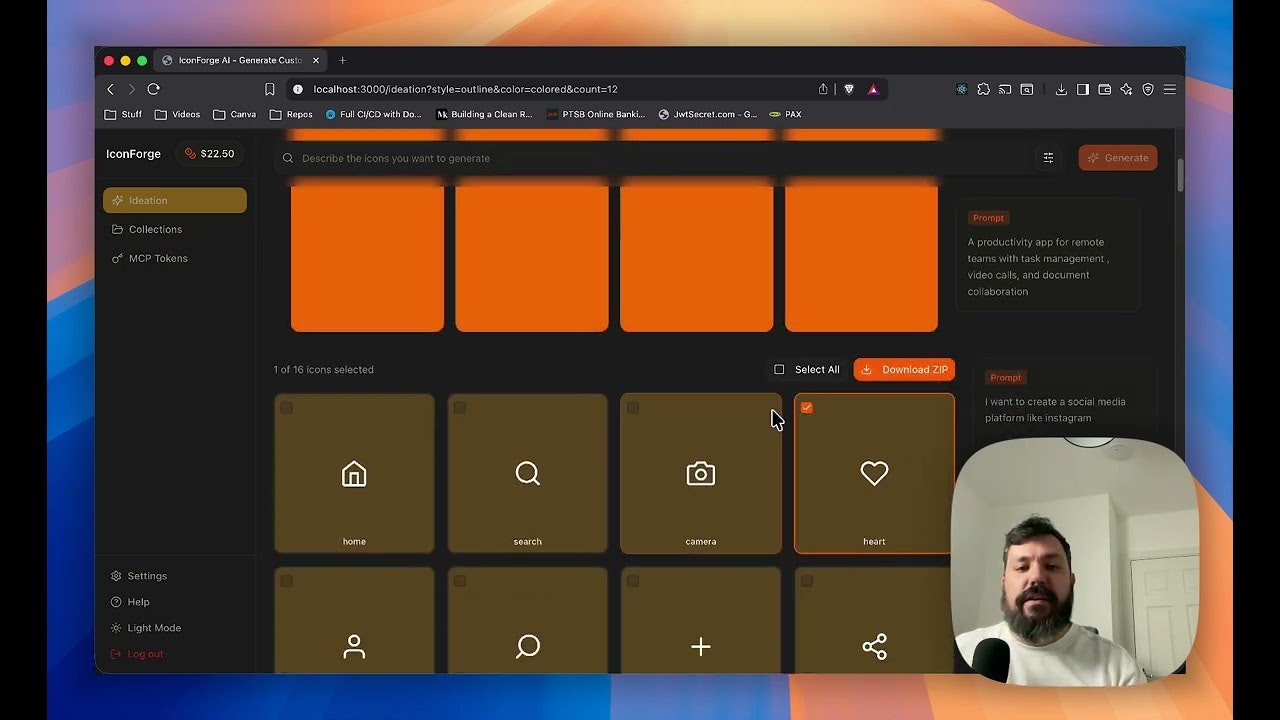Click the chat bubble icon card
1280x720 pixels.
[x=527, y=620]
